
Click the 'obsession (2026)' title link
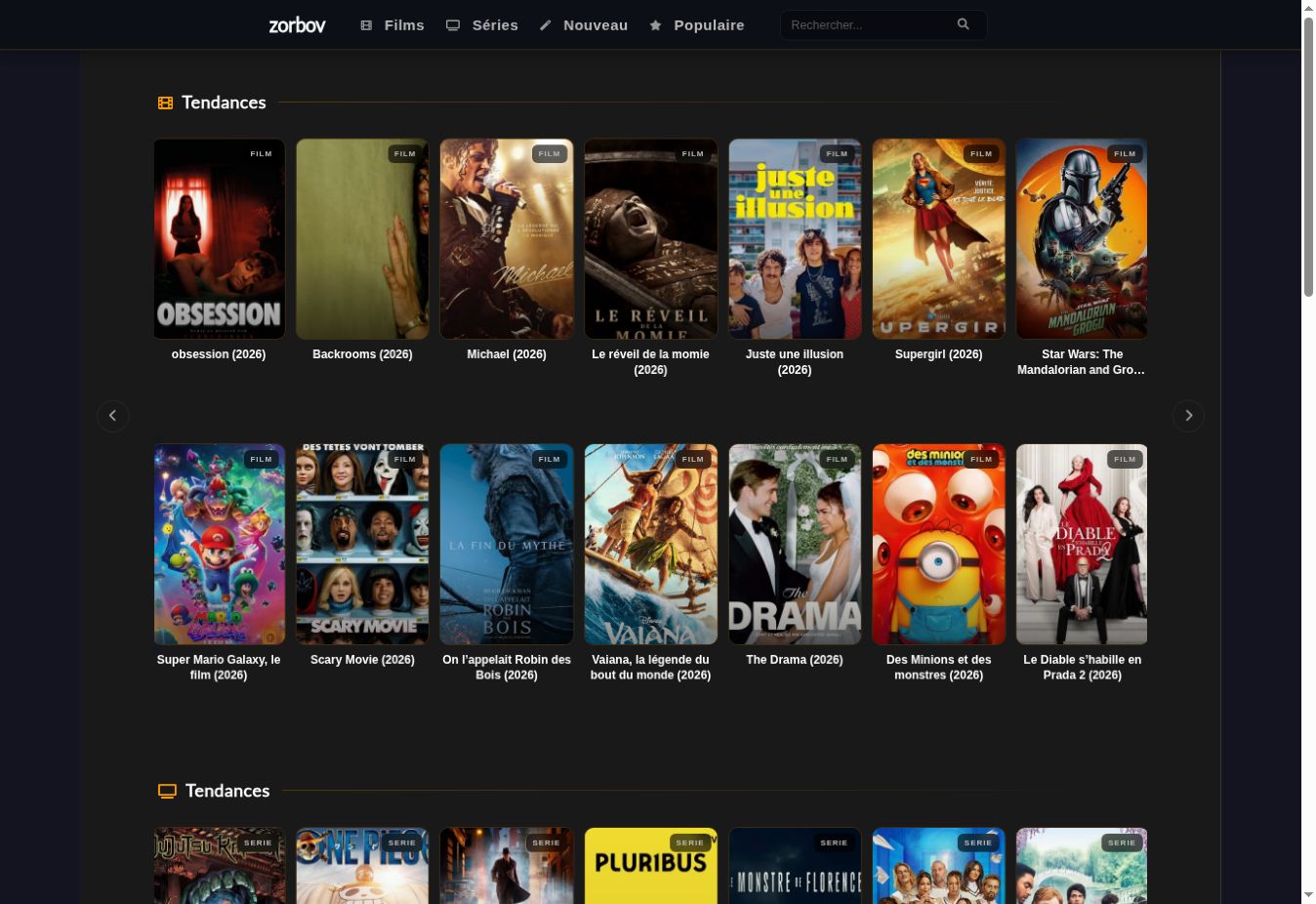coord(219,354)
